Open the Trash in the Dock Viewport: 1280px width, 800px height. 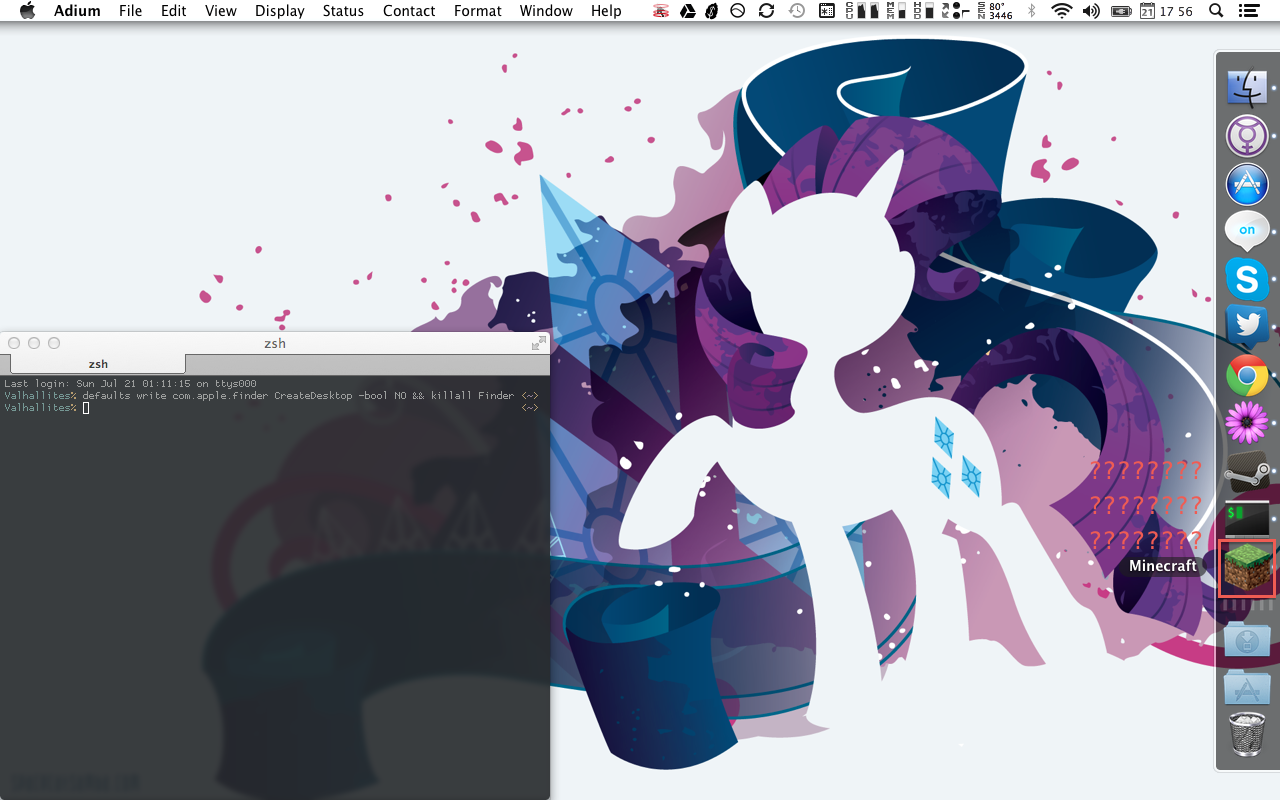tap(1247, 736)
